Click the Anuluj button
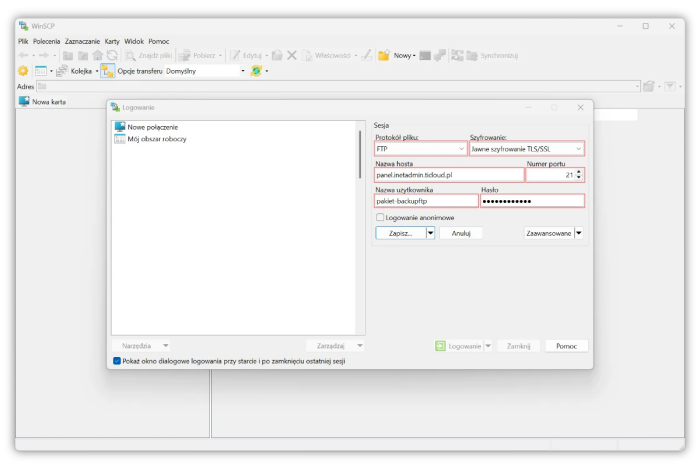The width and height of the screenshot is (700, 469). point(461,233)
